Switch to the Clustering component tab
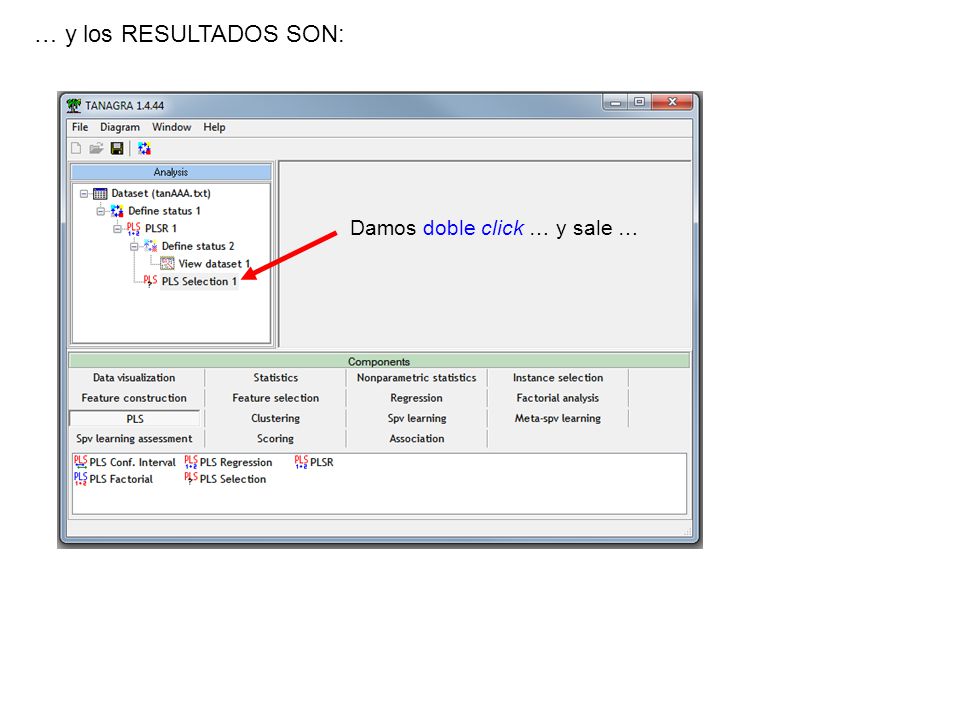Screen dimensions: 960x720 coord(276,418)
